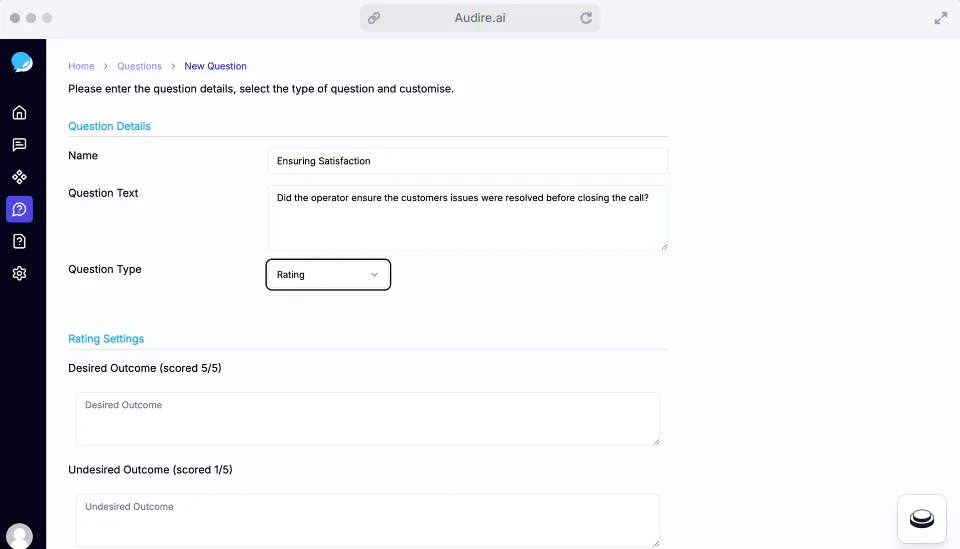Click the Question Details section heading
The image size is (960, 549).
pos(110,126)
